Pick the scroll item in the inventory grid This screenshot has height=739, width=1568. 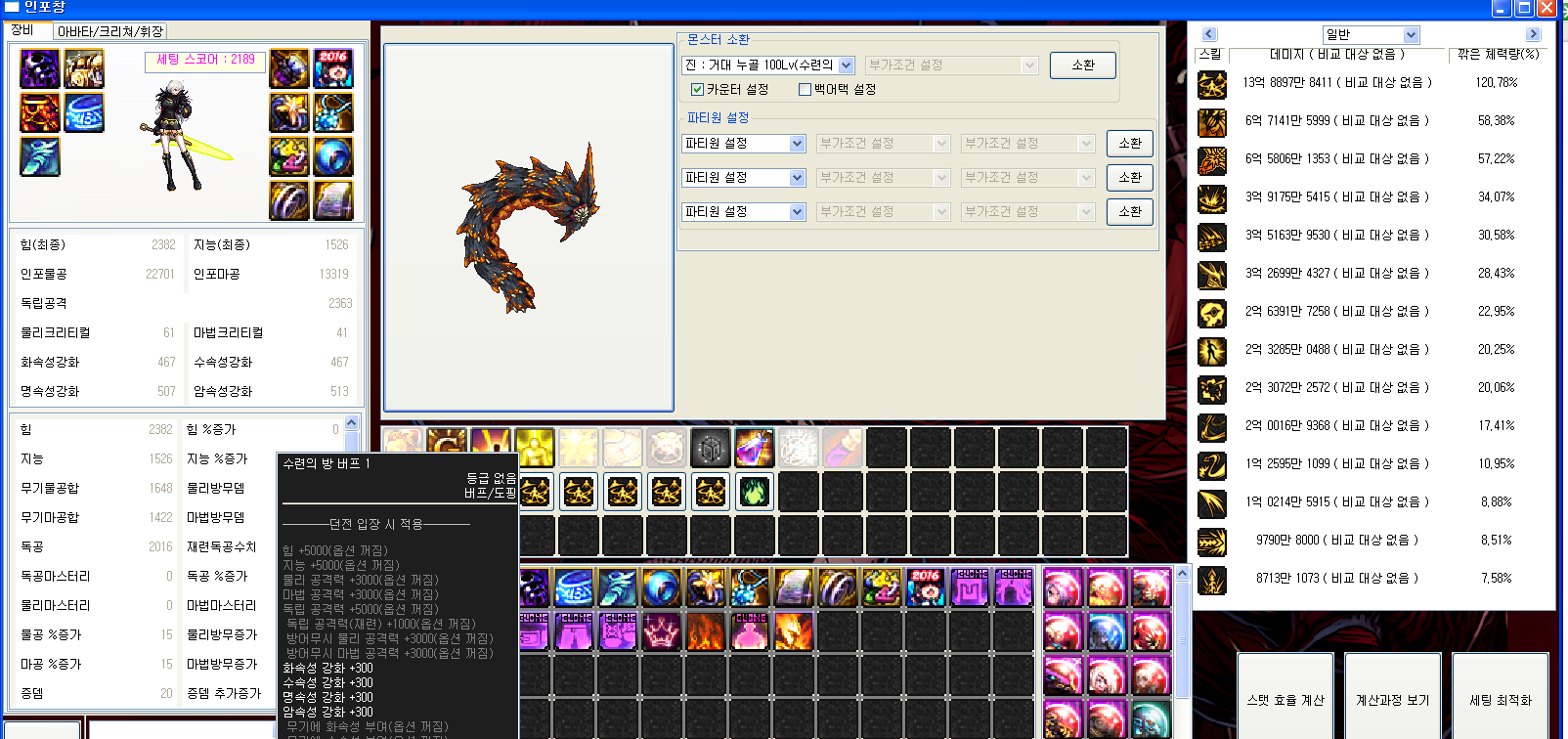coord(794,587)
